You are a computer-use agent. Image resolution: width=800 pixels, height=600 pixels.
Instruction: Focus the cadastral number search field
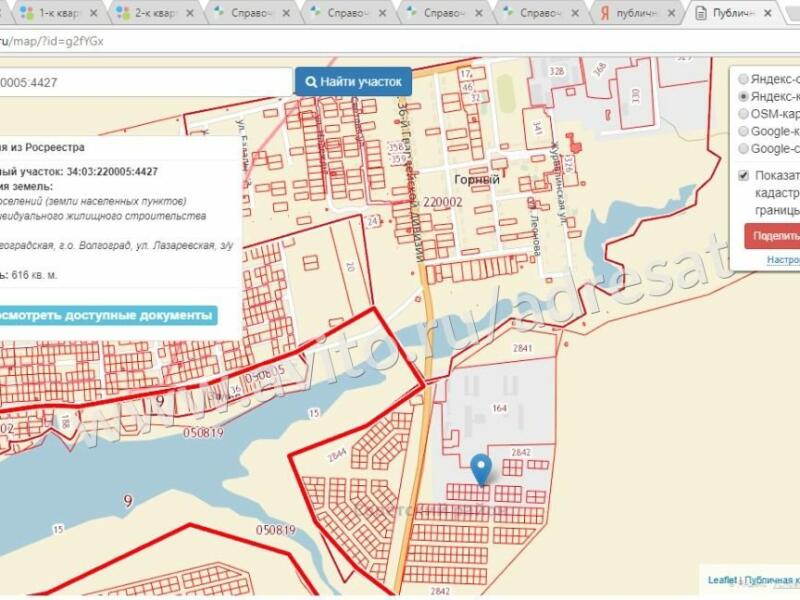coord(145,82)
